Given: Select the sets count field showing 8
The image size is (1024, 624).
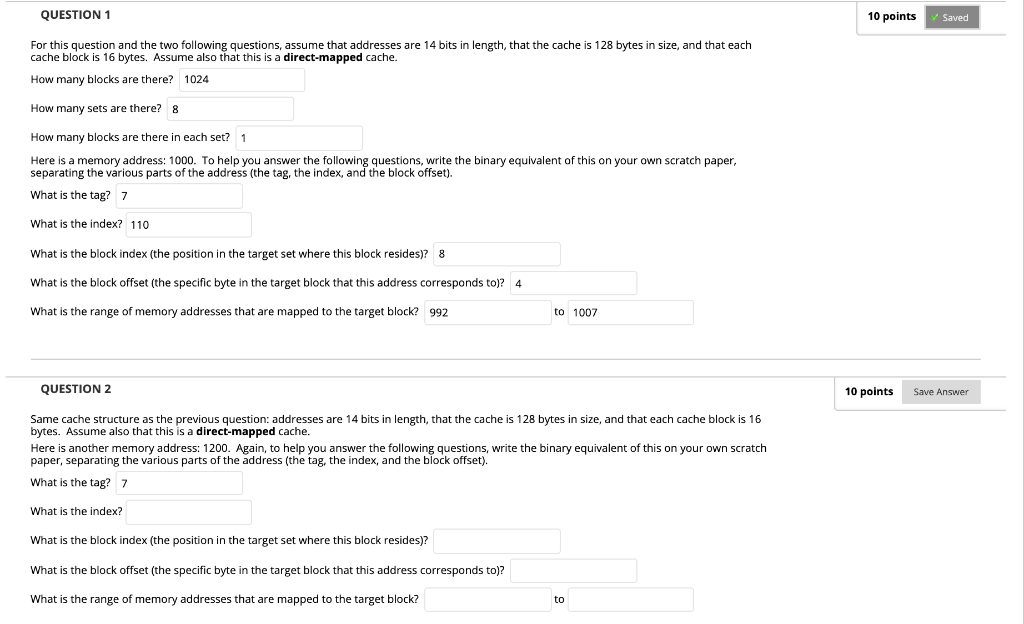Looking at the screenshot, I should click(230, 108).
